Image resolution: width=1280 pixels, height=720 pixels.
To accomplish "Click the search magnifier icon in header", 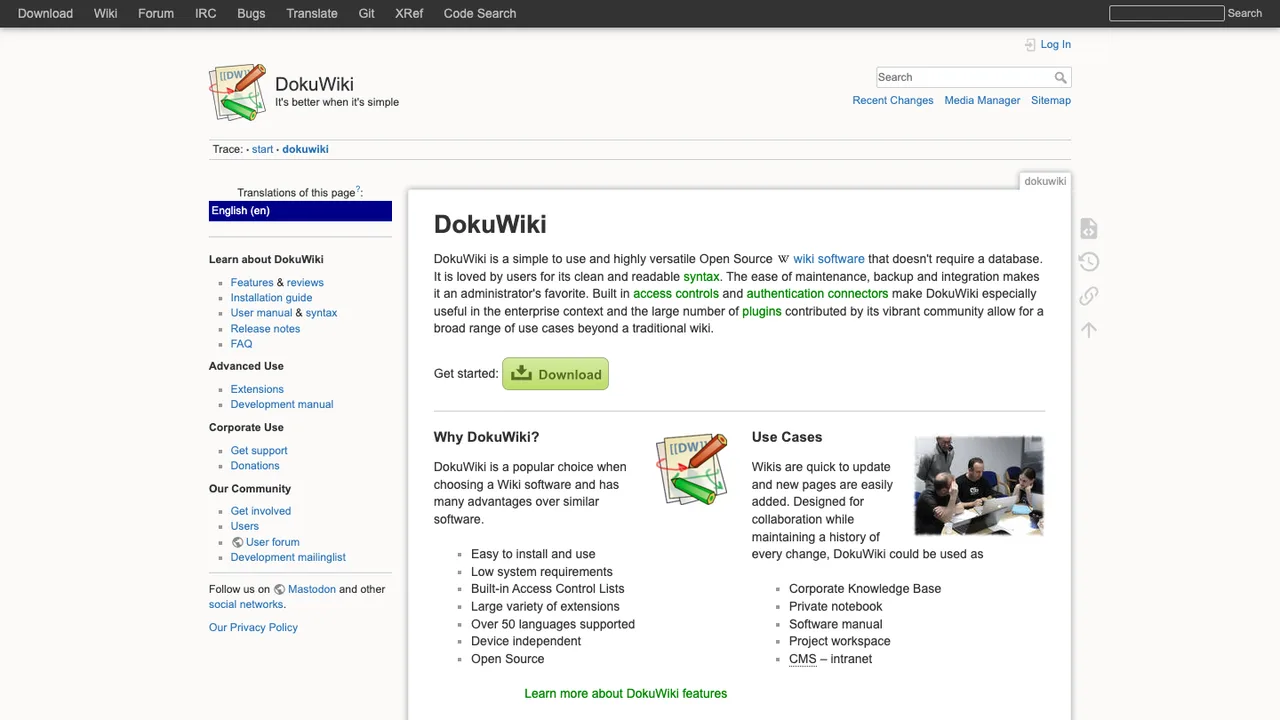I will [x=1060, y=77].
